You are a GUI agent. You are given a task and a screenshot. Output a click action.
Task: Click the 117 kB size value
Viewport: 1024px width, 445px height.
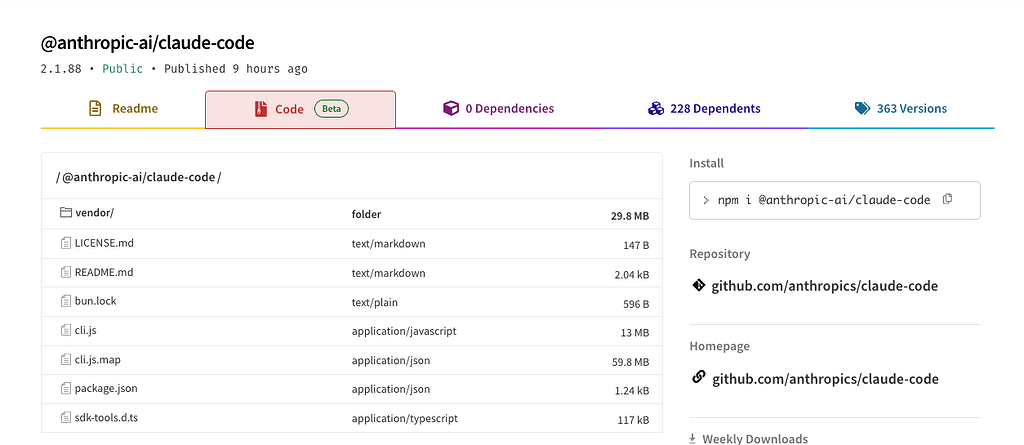633,420
